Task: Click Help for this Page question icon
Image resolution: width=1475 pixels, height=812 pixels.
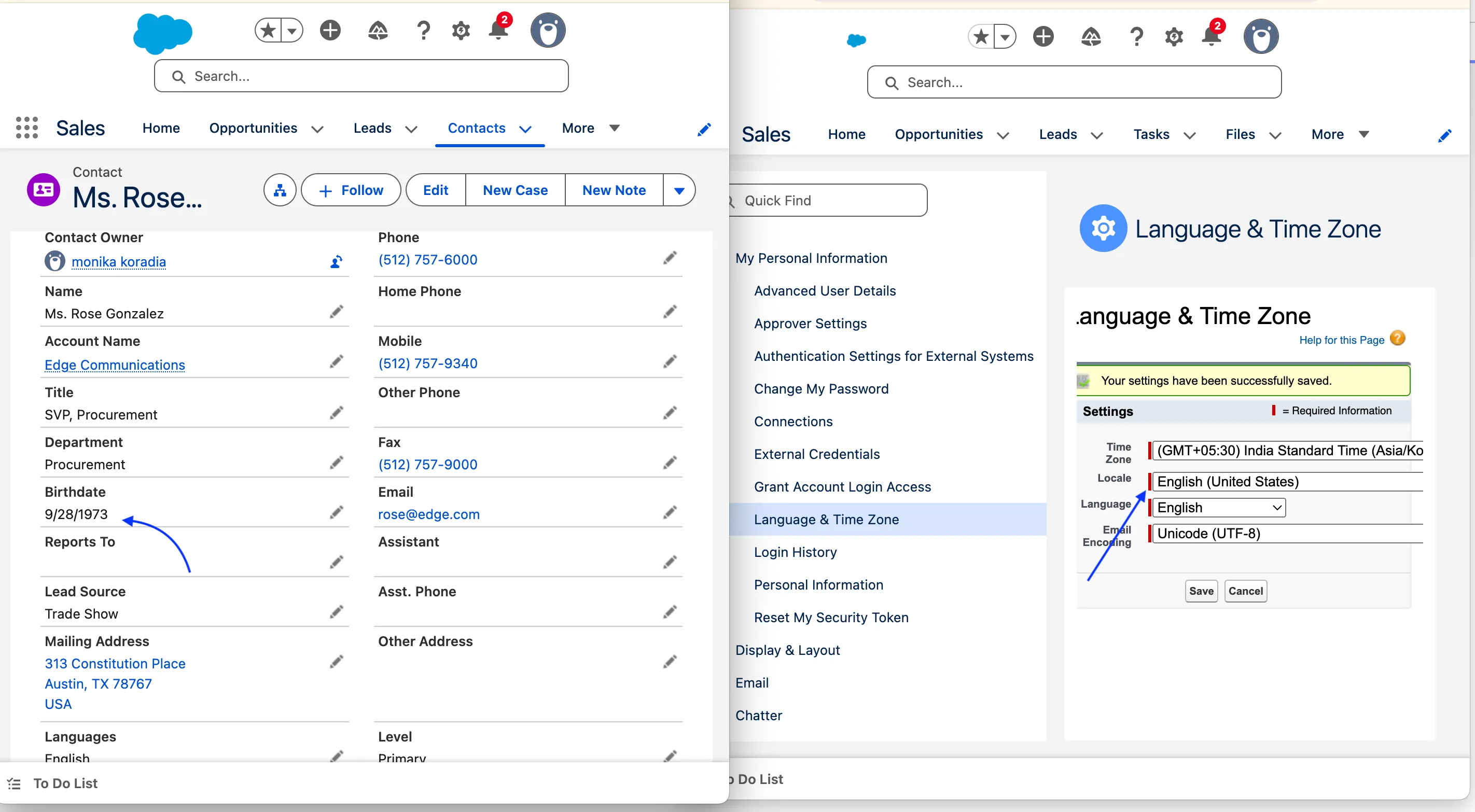Action: coord(1397,339)
